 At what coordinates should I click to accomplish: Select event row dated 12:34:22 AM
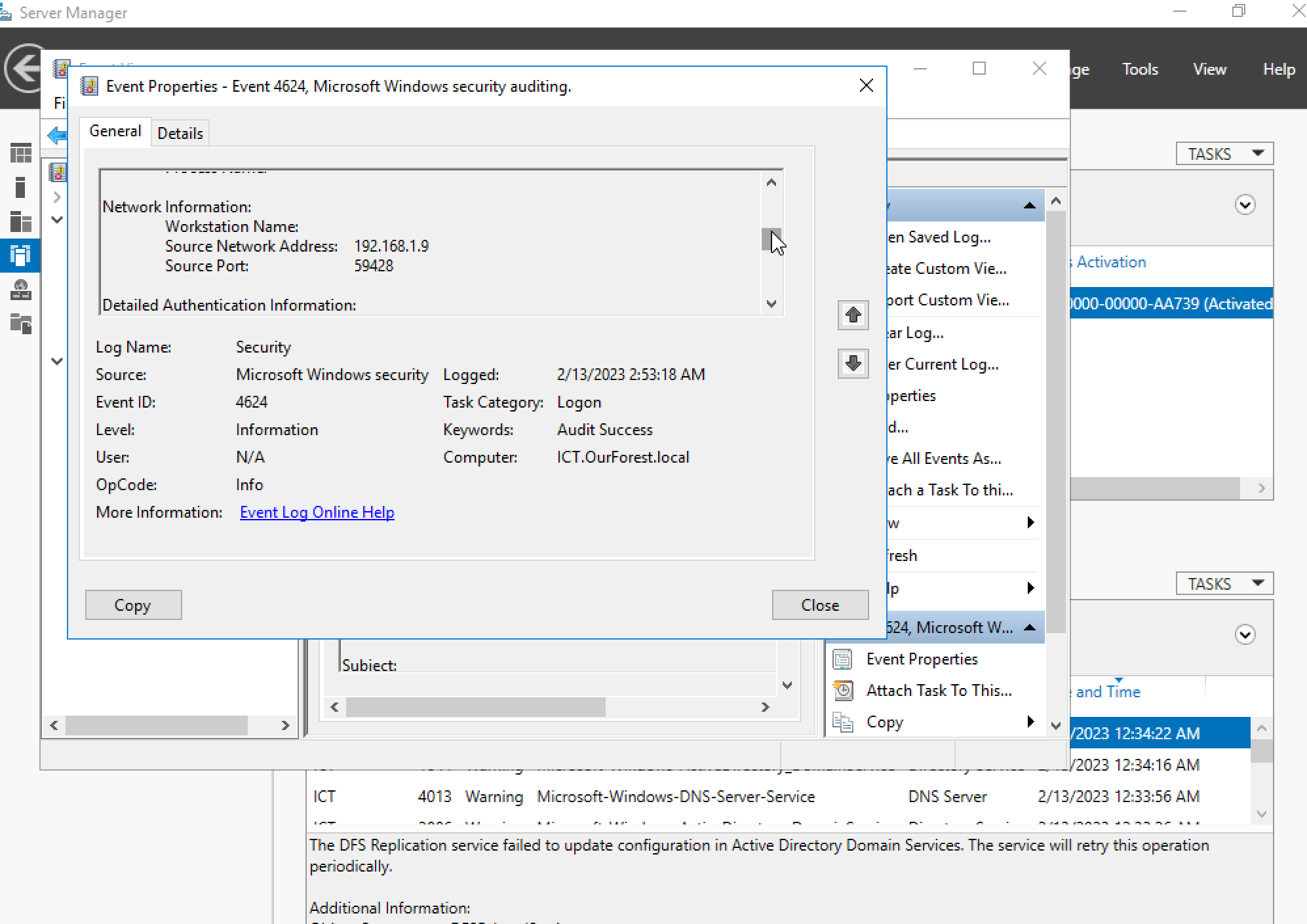pos(1159,733)
